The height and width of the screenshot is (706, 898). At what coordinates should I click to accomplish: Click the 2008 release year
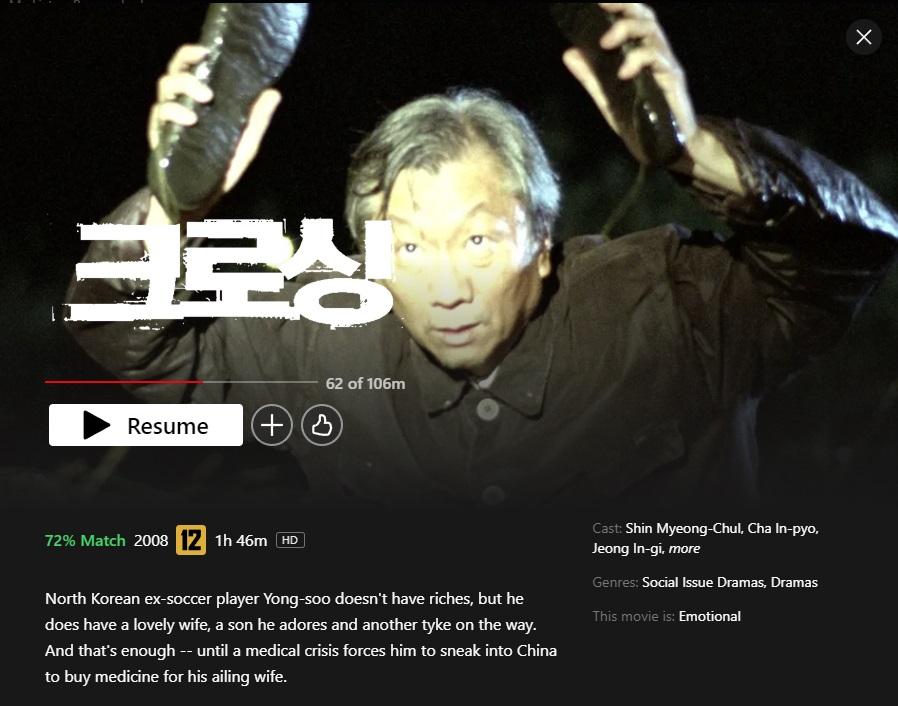151,541
